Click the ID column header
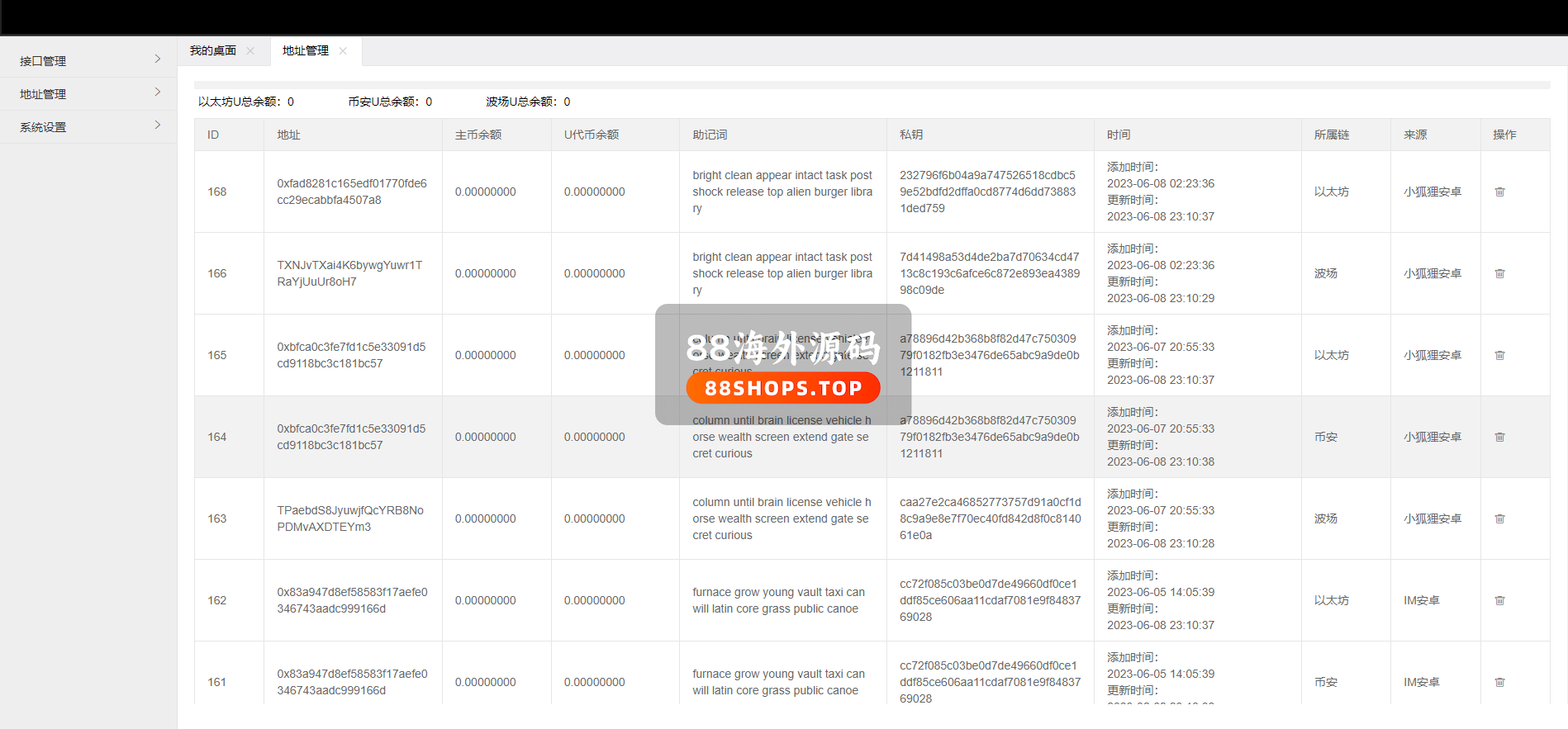This screenshot has width=1568, height=729. 213,135
